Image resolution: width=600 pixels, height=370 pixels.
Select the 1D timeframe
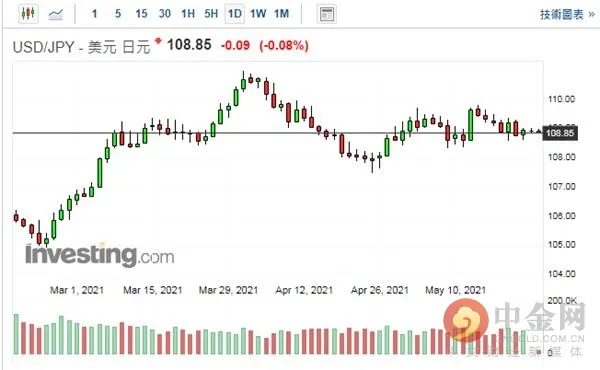click(x=235, y=14)
